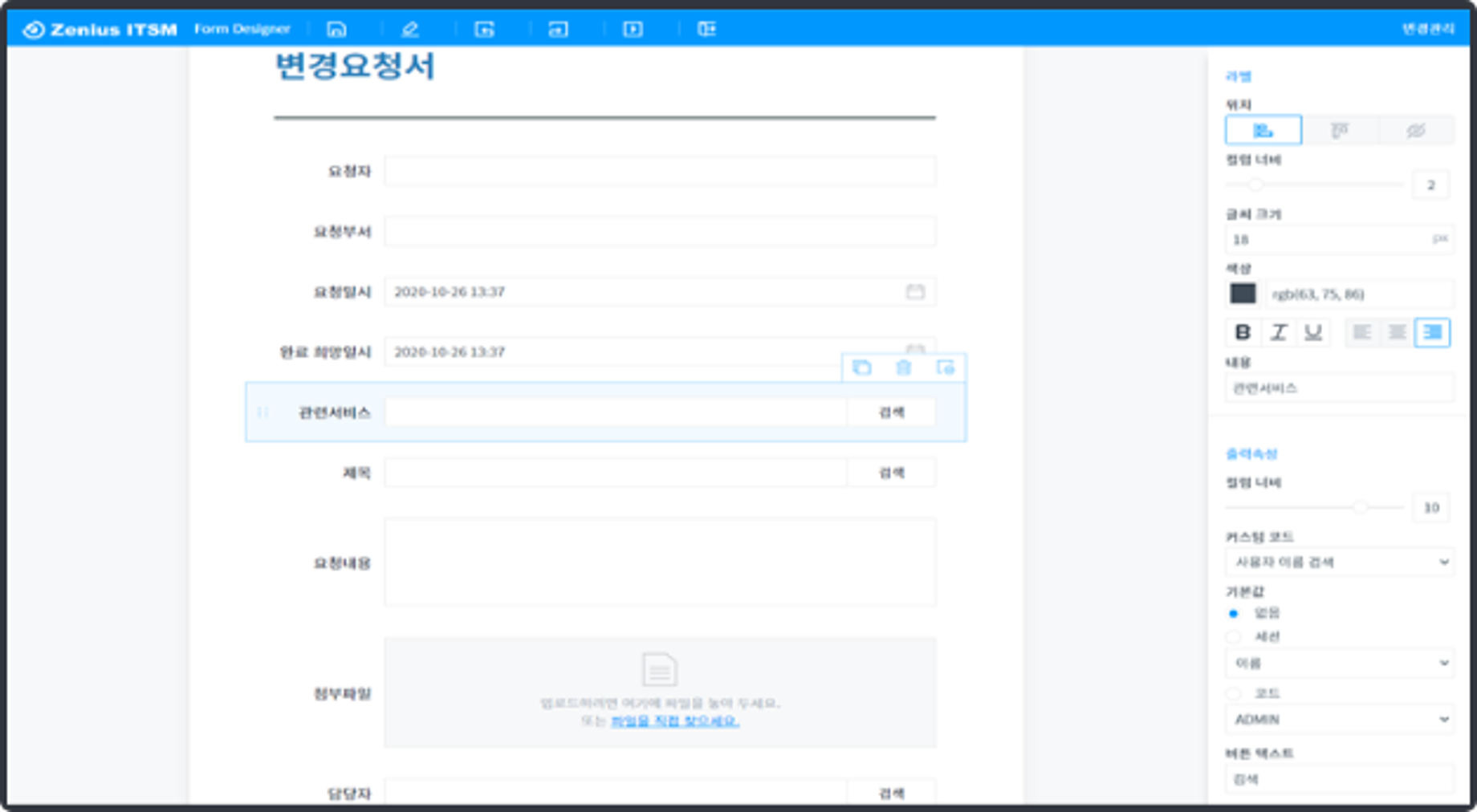
Task: Click the pencil edit icon in header
Action: [410, 30]
